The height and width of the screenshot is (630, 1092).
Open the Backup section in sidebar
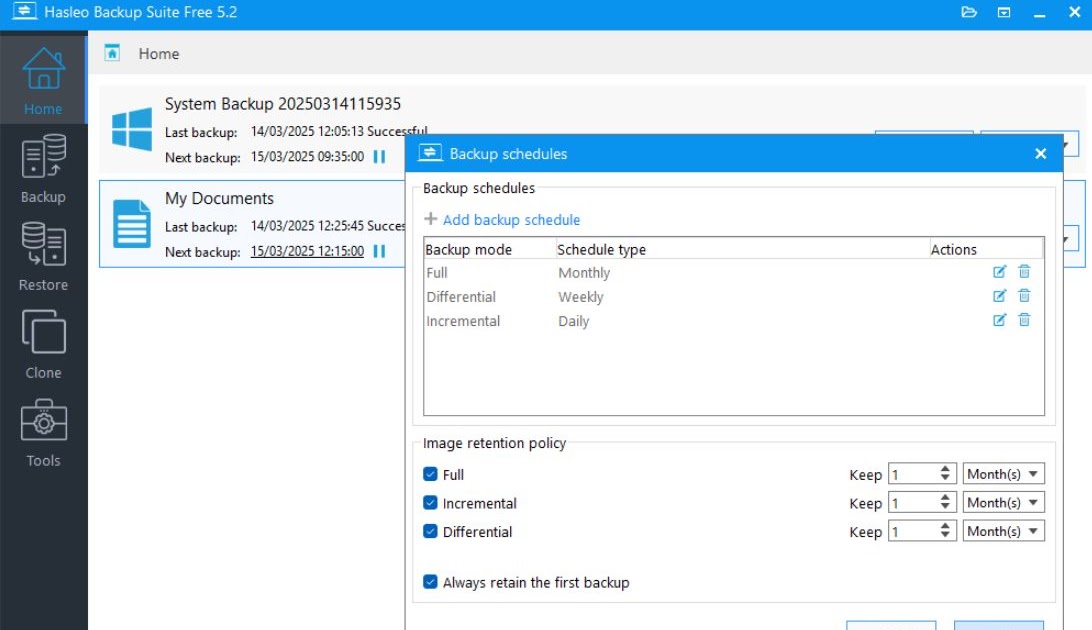pos(43,169)
